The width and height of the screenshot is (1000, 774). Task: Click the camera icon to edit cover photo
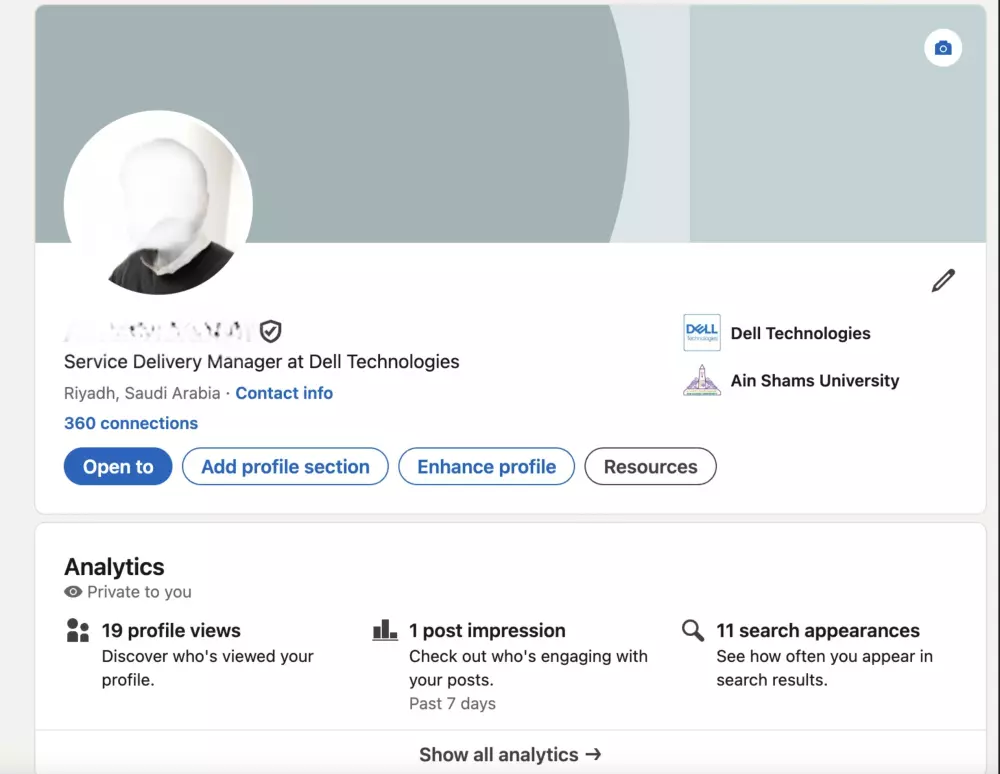[942, 47]
